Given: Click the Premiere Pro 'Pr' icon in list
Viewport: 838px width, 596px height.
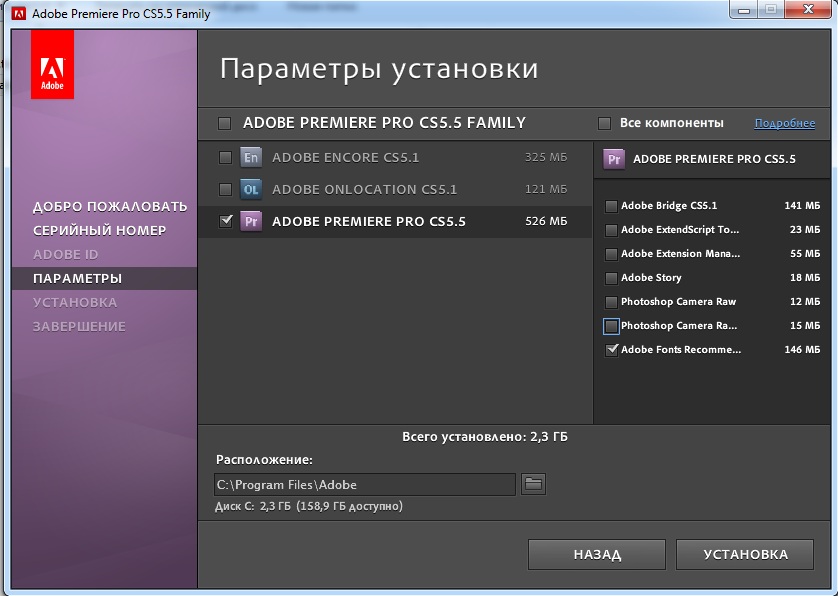Looking at the screenshot, I should click(x=251, y=221).
